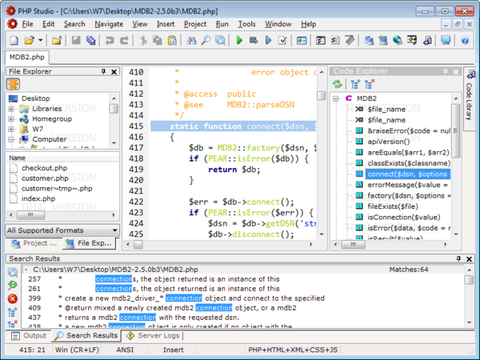
Task: Open the Project menu
Action: (x=195, y=24)
